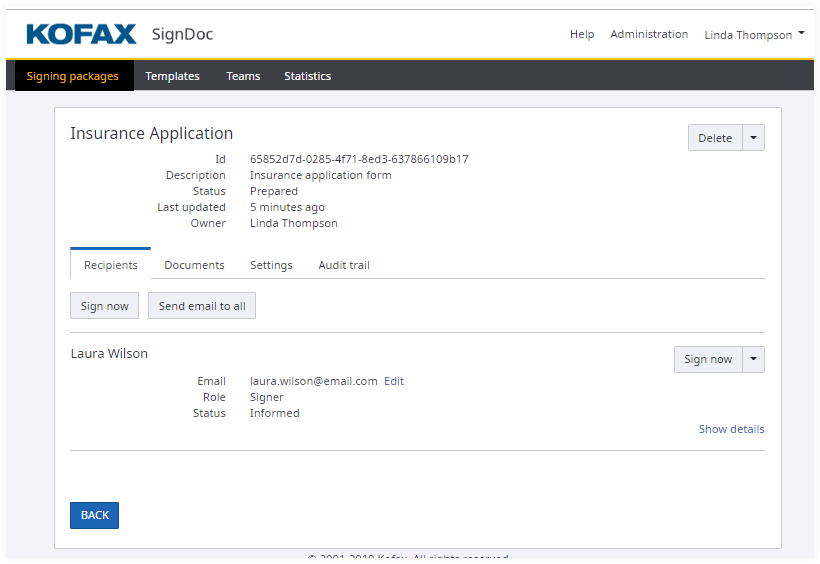Viewport: 820px width, 564px height.
Task: Select Signing packages in the navigation bar
Action: [x=73, y=76]
